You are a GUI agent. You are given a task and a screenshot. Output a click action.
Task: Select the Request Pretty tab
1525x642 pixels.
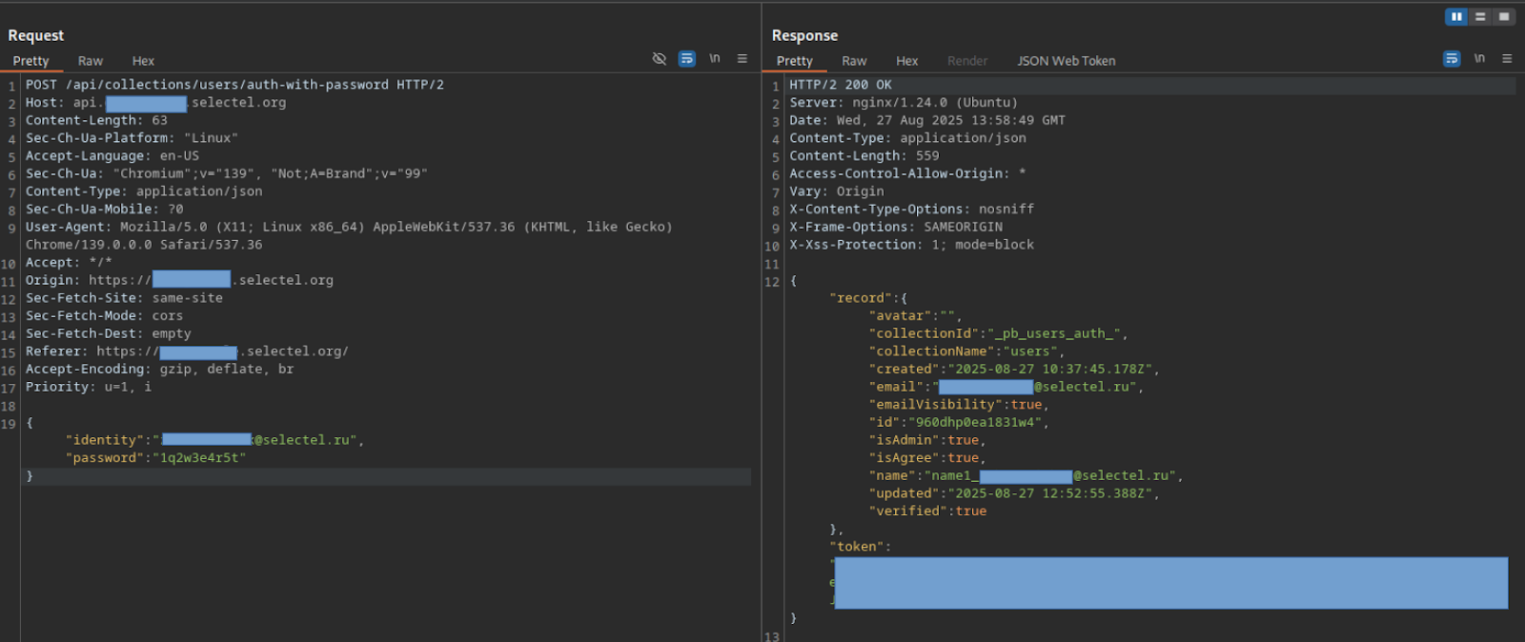(x=31, y=61)
